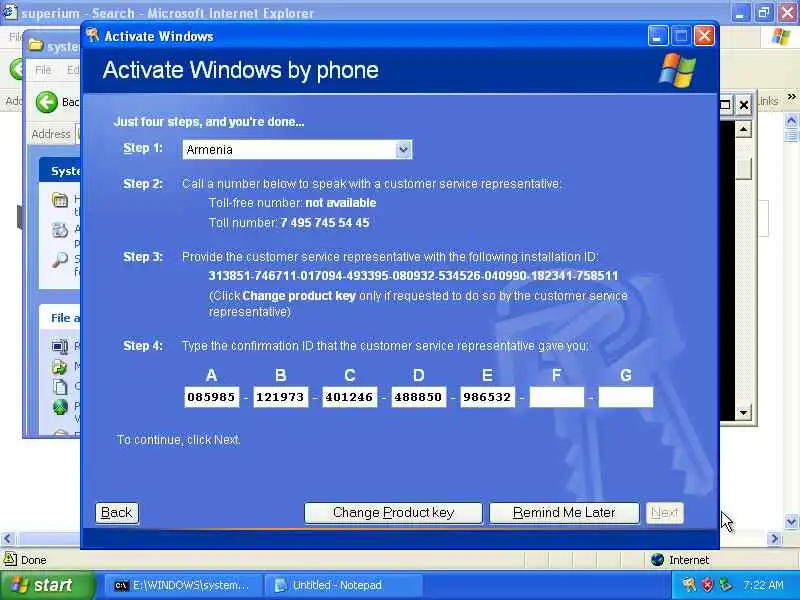Open File menu in the system window

click(43, 70)
